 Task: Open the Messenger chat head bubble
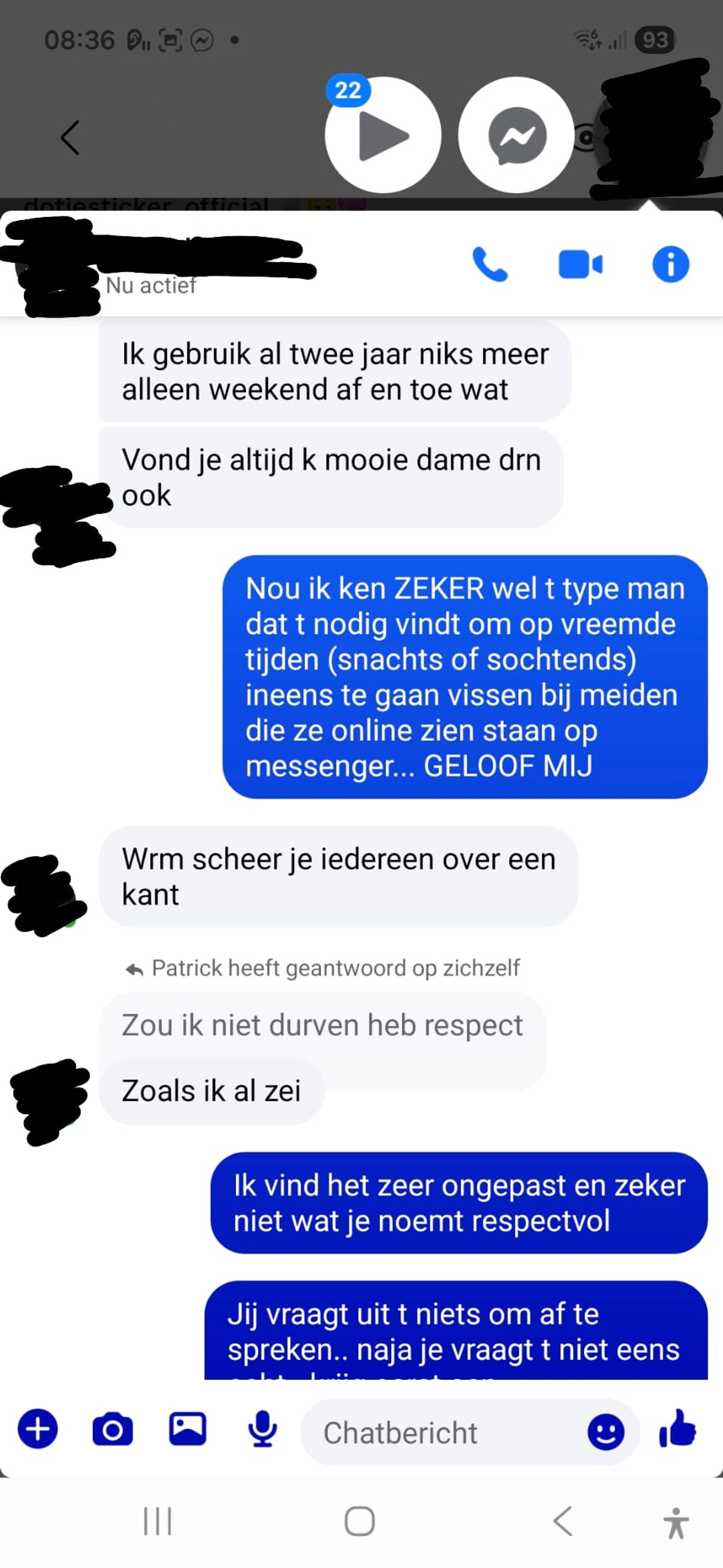click(x=516, y=135)
